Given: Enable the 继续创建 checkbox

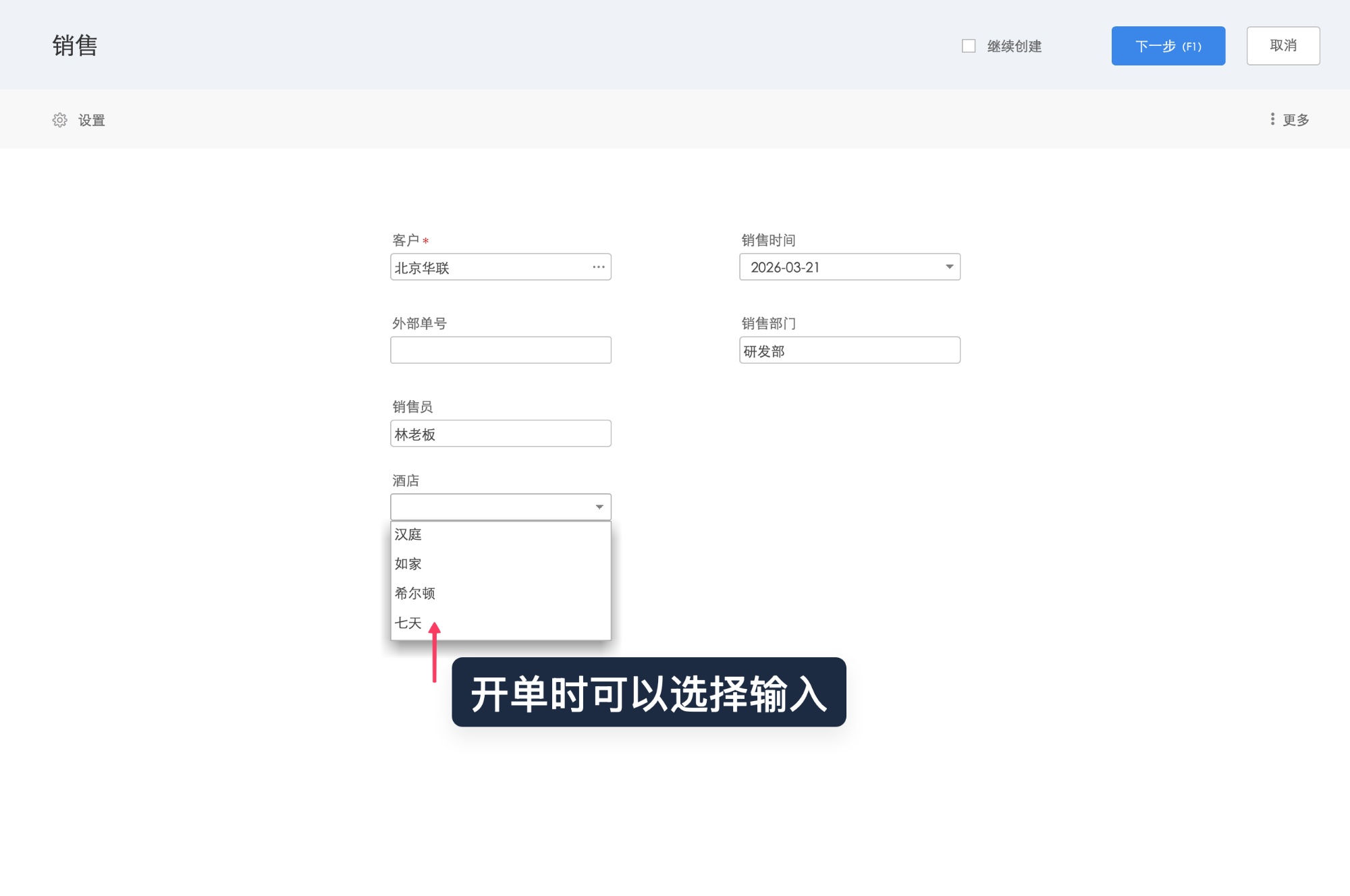Looking at the screenshot, I should (968, 45).
